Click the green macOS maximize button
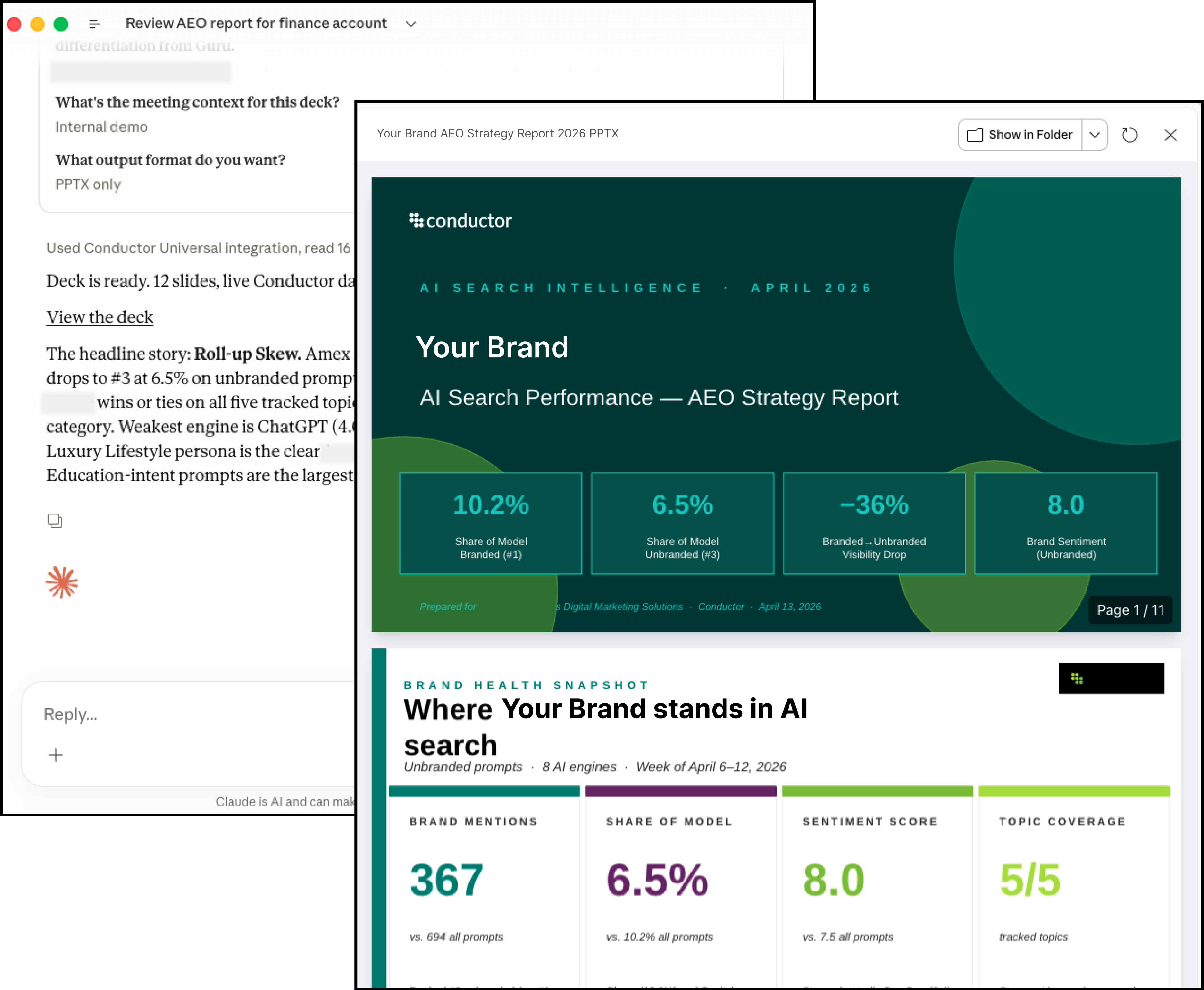This screenshot has width=1204, height=990. coord(61,24)
